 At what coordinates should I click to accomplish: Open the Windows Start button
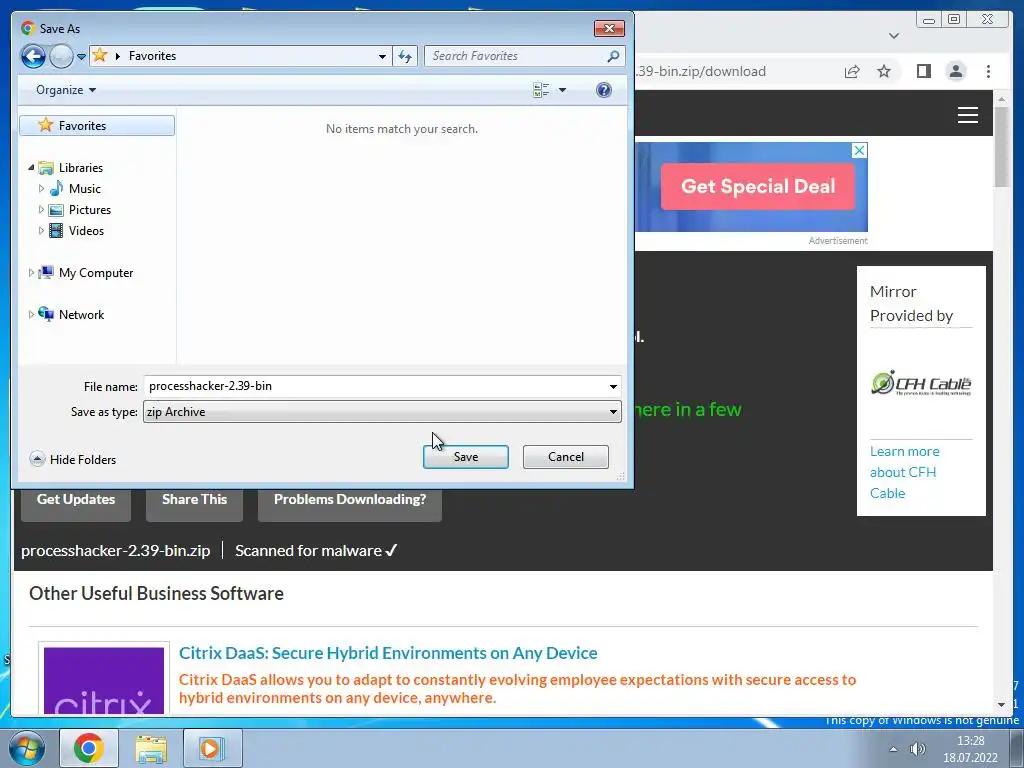pos(27,748)
